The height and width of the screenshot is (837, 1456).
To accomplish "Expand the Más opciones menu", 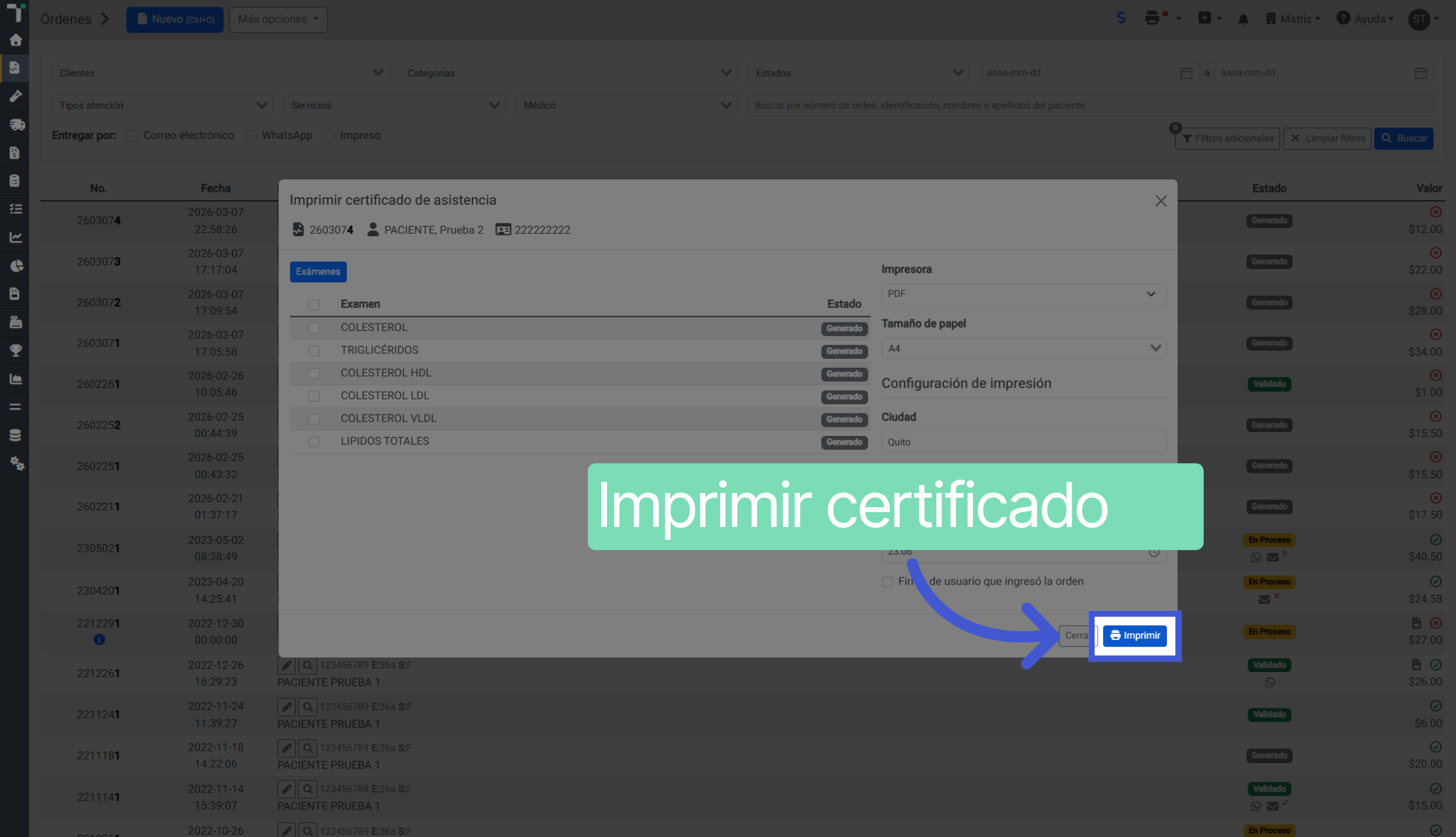I will (x=278, y=19).
